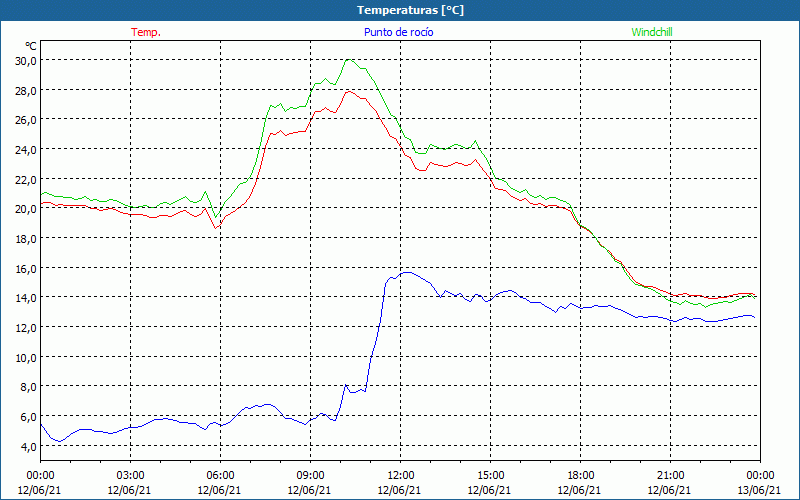Click the '12/06/21' date under 18:00
Viewport: 800px width, 500px height.
[580, 490]
